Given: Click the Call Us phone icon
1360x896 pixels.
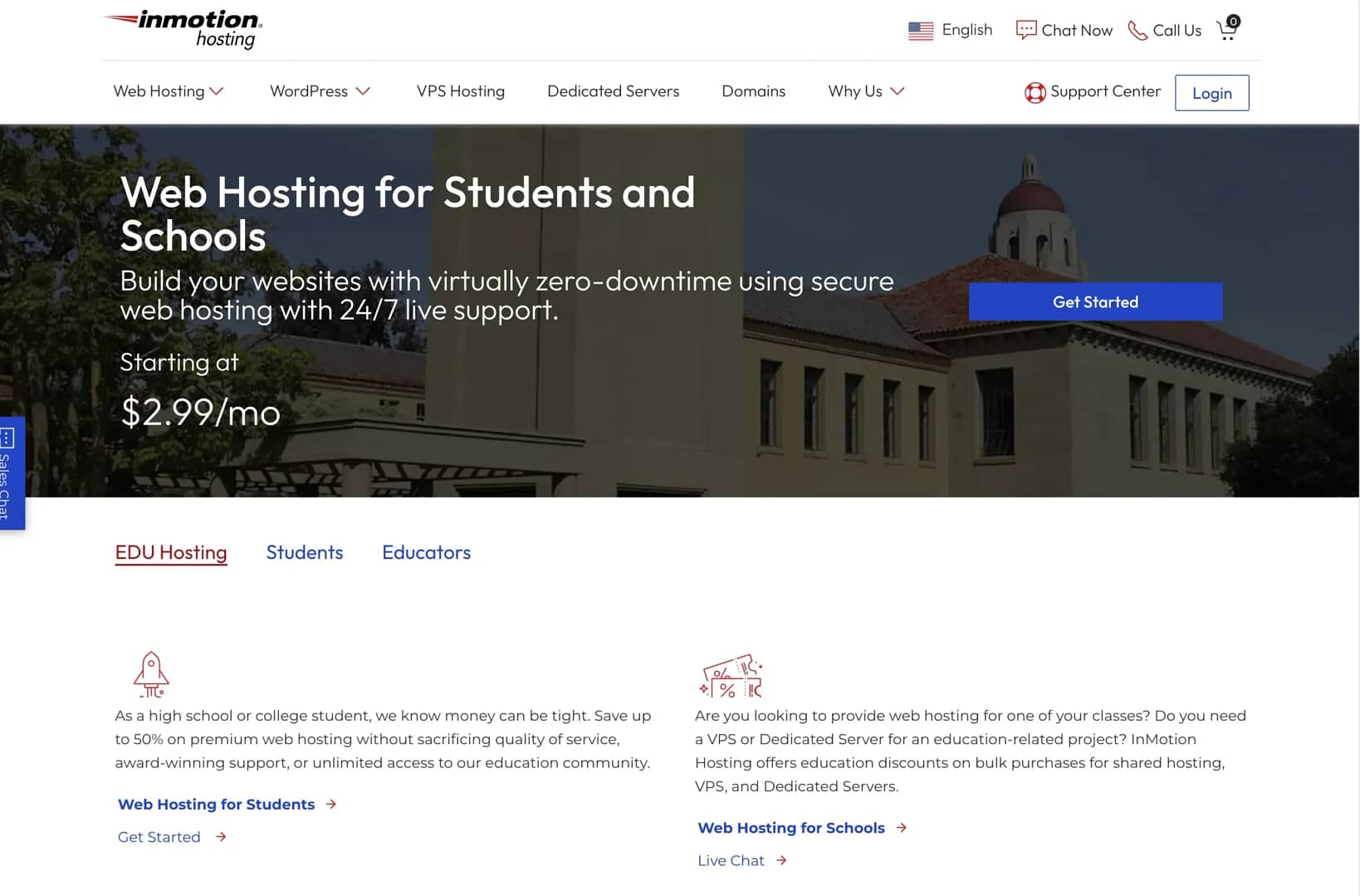Looking at the screenshot, I should [x=1137, y=31].
